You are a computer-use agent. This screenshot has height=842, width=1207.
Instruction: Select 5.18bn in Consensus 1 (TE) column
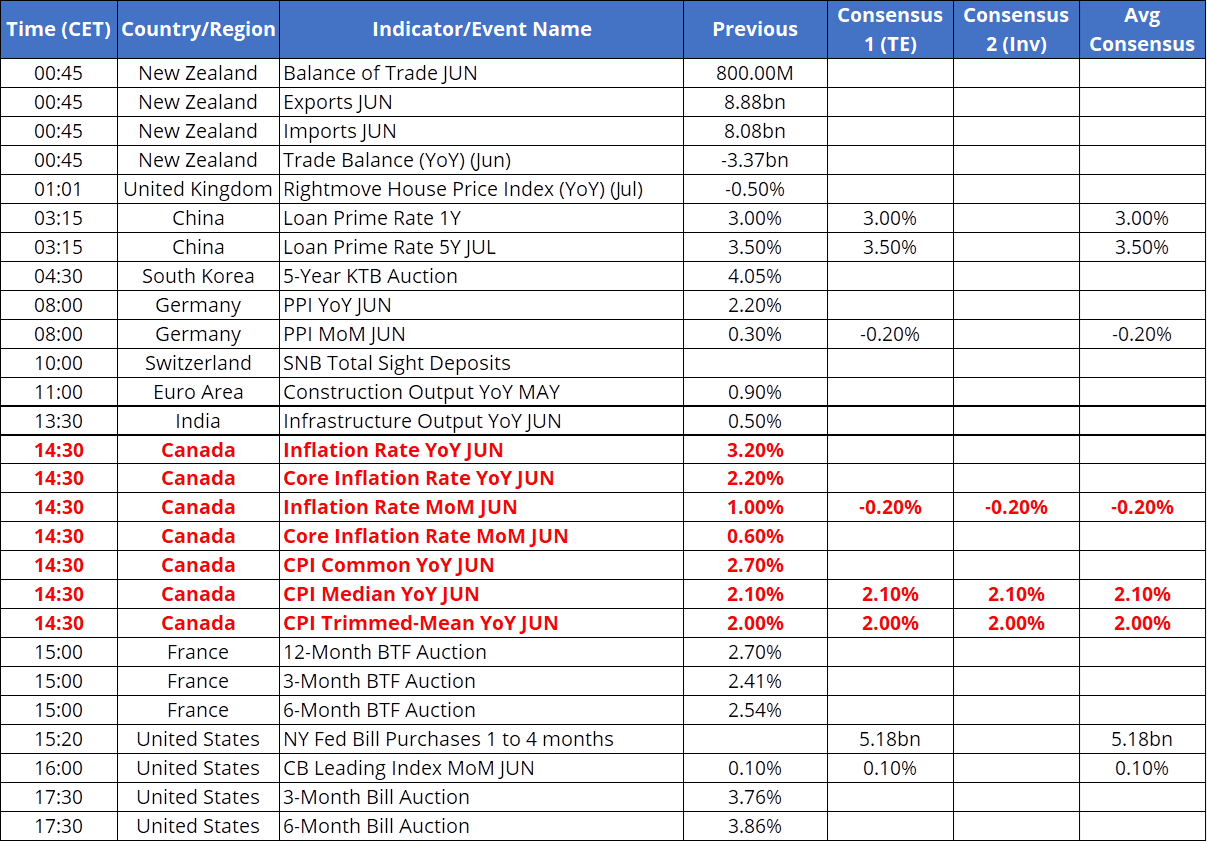(x=890, y=739)
